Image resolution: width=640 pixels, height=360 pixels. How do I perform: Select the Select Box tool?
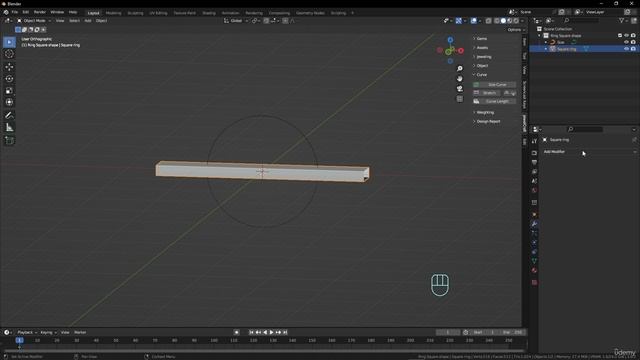click(x=9, y=42)
